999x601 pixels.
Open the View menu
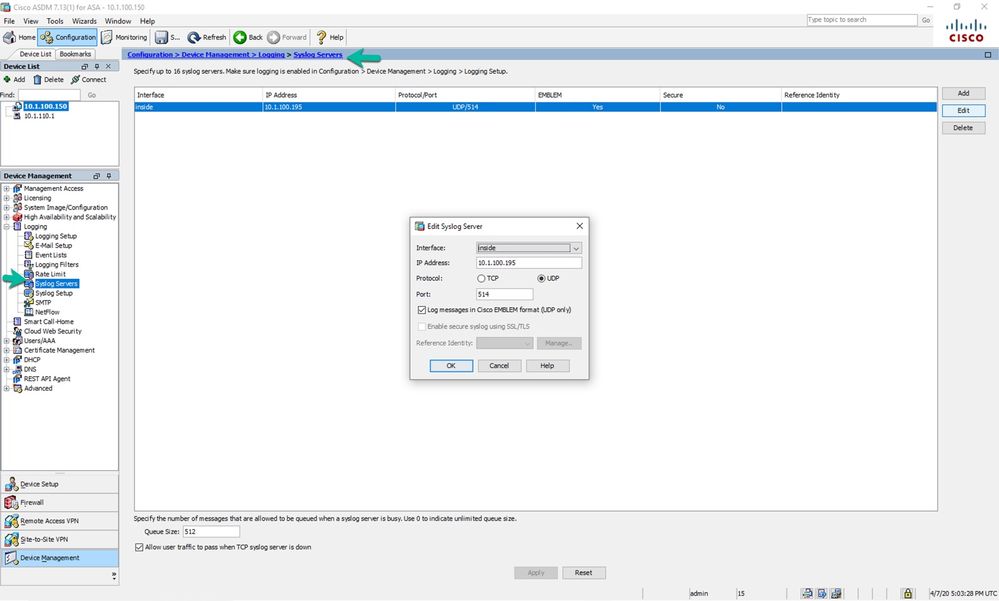(31, 21)
